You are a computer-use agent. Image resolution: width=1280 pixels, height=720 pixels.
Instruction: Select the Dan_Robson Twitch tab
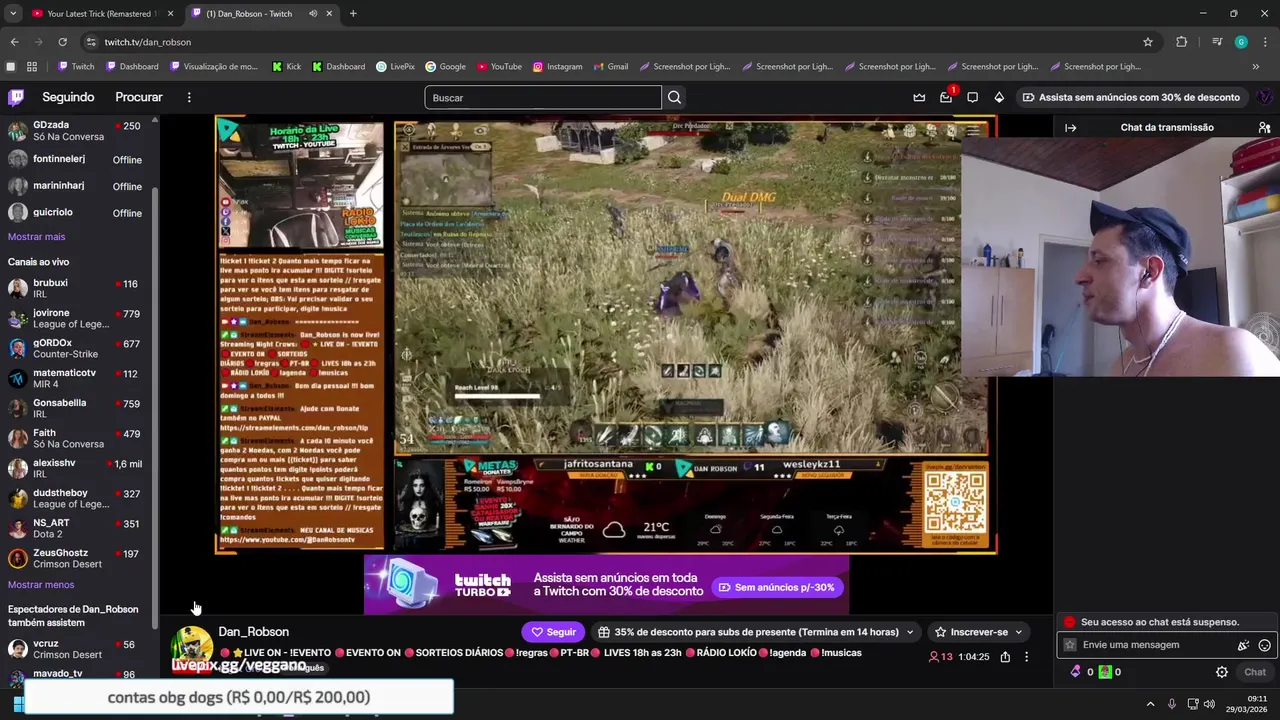point(262,14)
